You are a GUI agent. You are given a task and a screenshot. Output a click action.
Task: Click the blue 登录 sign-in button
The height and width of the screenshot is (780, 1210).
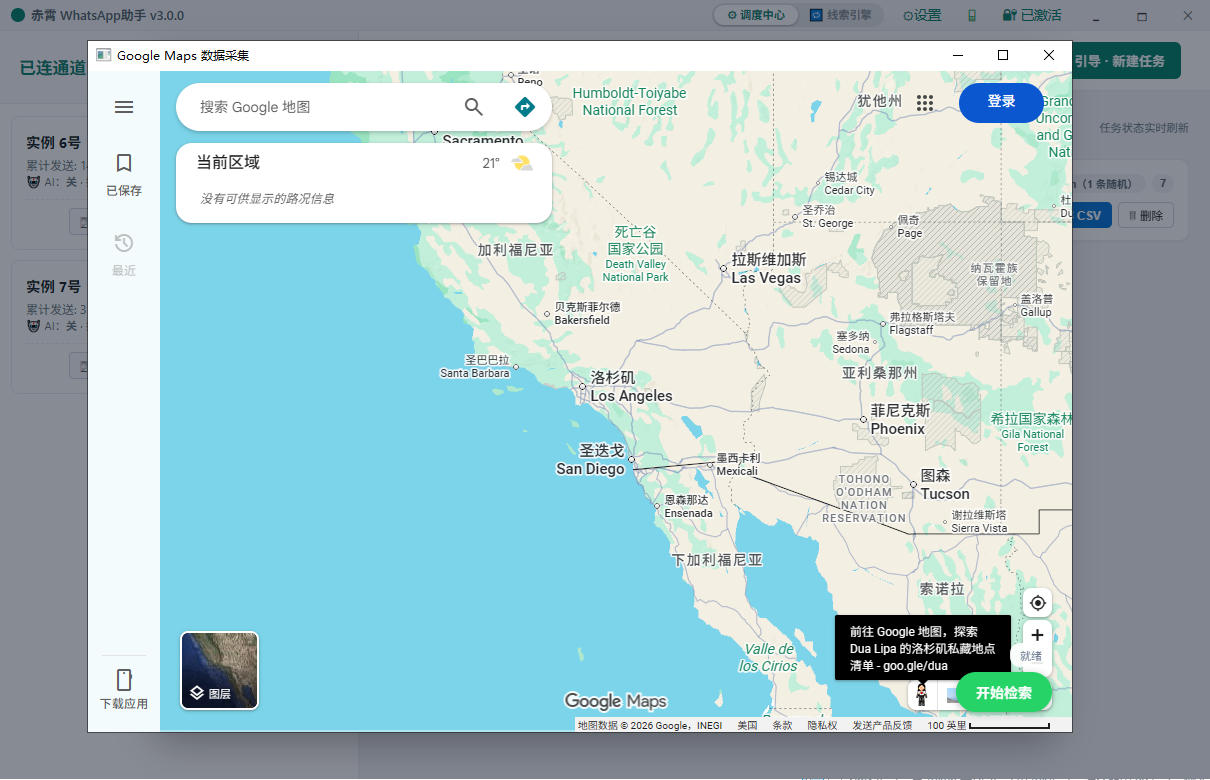point(1001,102)
